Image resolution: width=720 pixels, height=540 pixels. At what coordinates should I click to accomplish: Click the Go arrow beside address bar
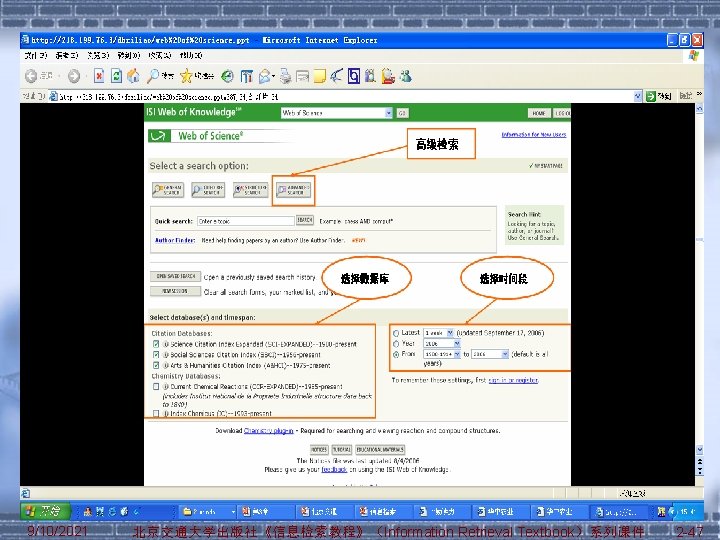pyautogui.click(x=651, y=96)
